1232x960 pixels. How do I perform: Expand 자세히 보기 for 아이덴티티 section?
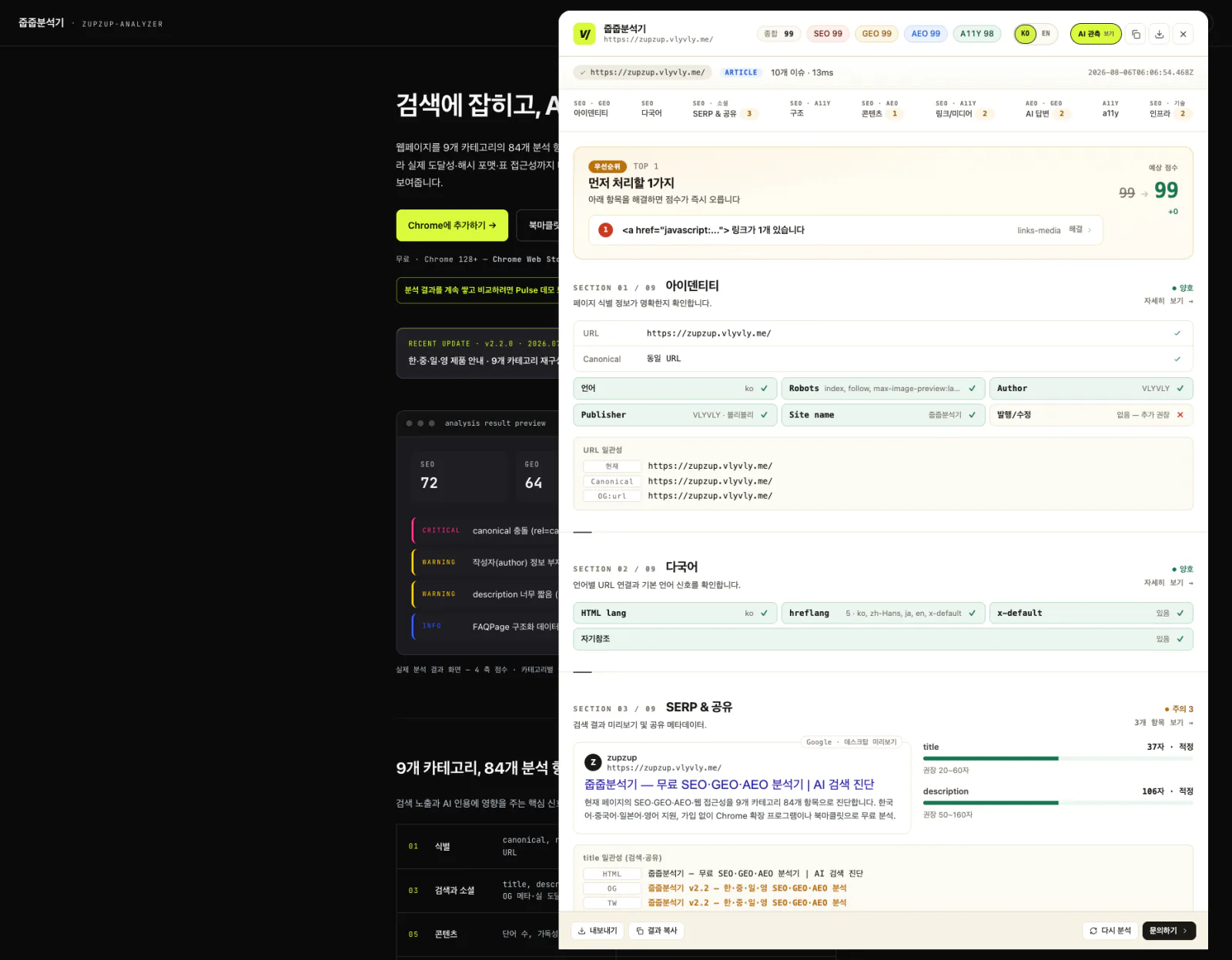click(1168, 301)
